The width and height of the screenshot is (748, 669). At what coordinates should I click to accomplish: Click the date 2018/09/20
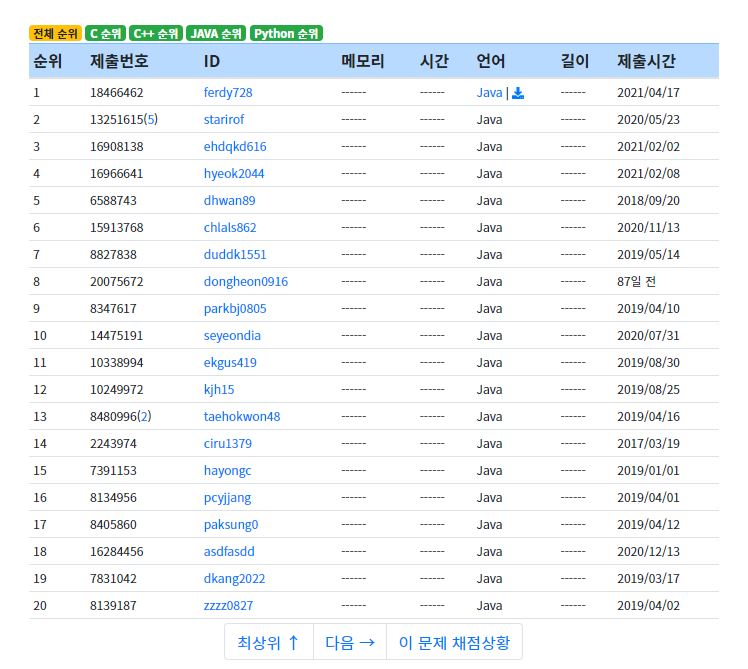coord(648,200)
